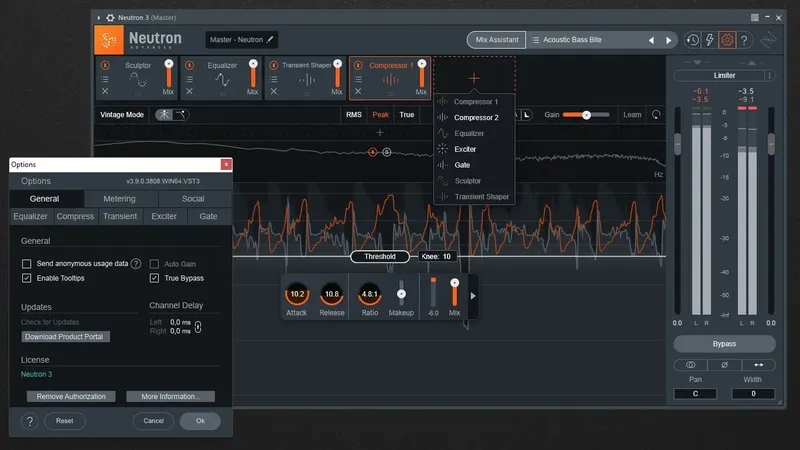Viewport: 800px width, 450px height.
Task: Click the swap channels arrows icon
Action: tap(759, 365)
